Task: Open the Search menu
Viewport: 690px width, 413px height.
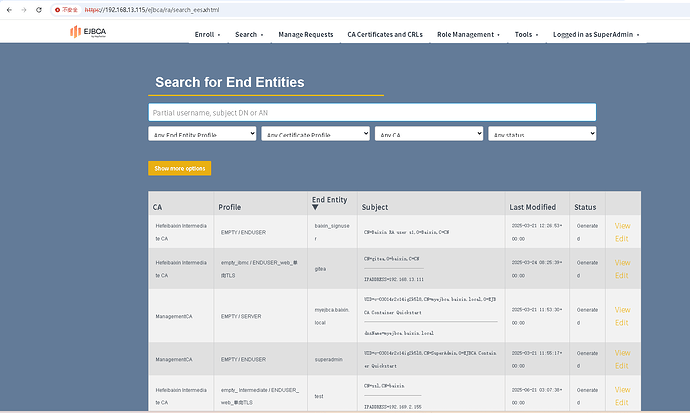Action: (x=249, y=35)
